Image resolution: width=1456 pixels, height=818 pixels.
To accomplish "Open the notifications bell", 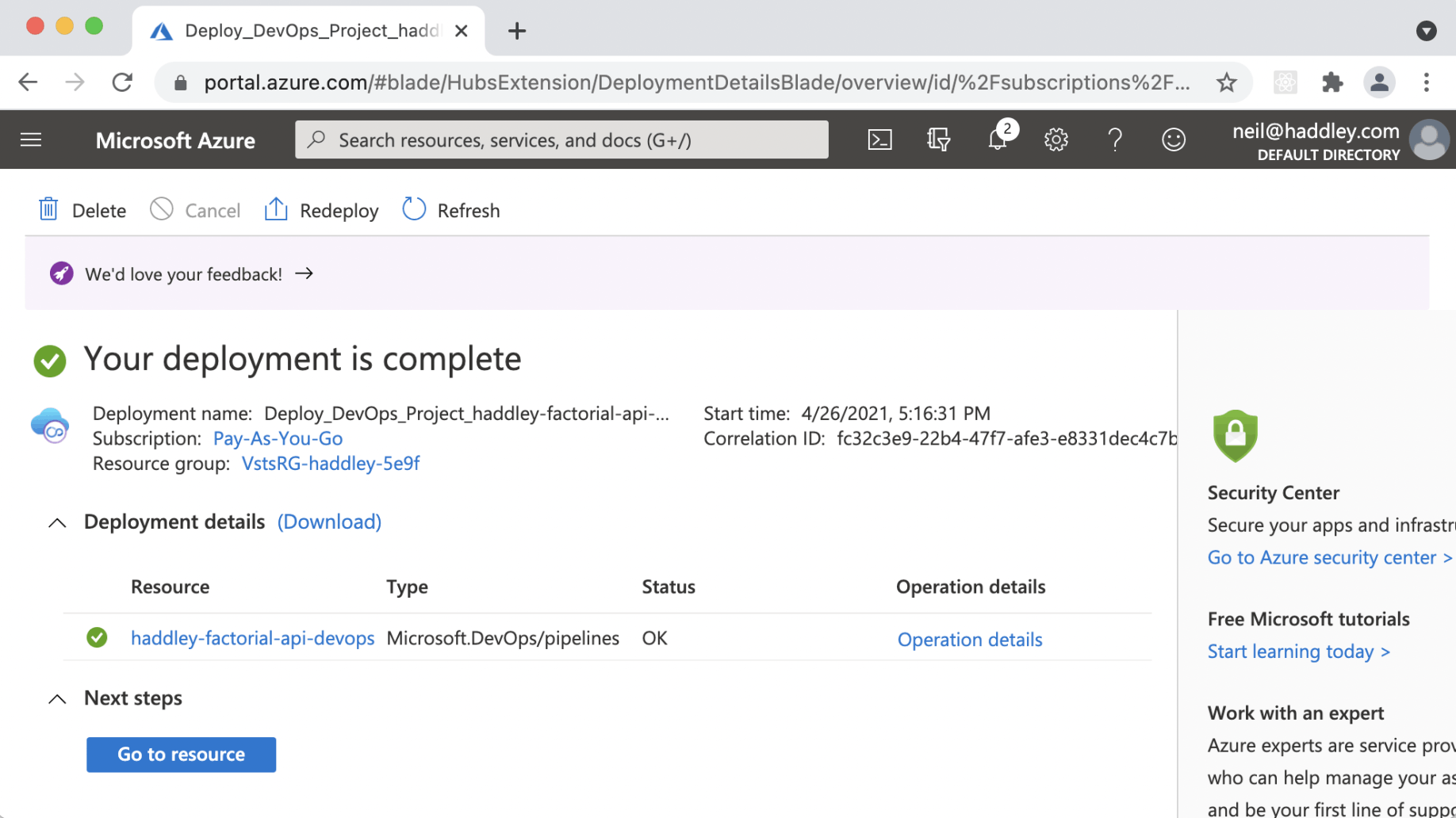I will pos(997,140).
